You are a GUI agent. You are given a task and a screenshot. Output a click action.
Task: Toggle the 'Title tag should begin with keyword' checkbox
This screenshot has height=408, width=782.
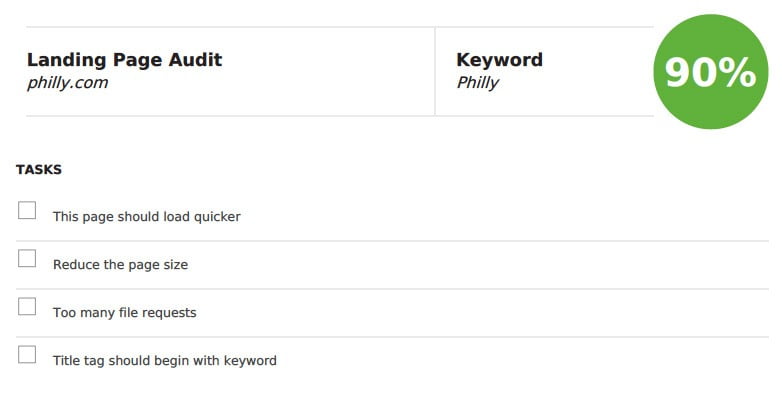(27, 355)
